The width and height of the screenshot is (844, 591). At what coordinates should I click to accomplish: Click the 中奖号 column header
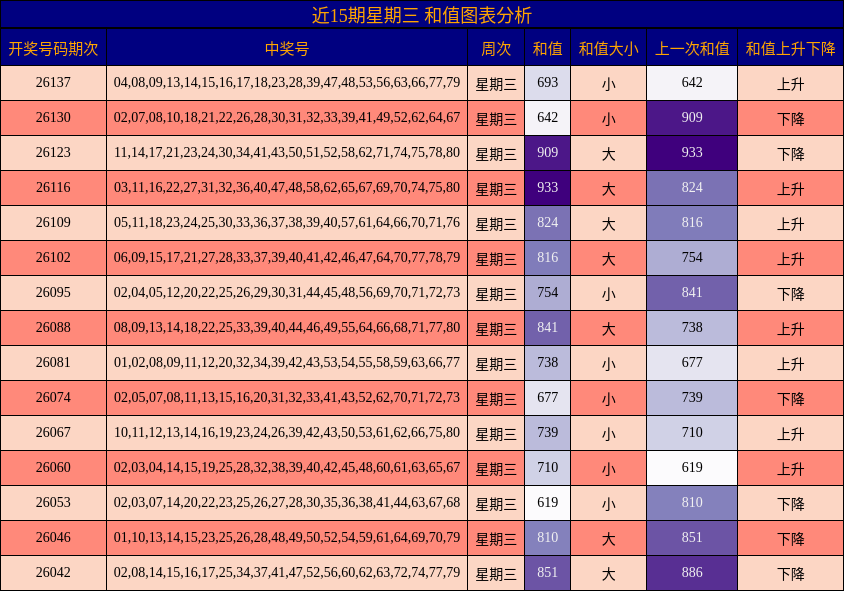[x=287, y=48]
